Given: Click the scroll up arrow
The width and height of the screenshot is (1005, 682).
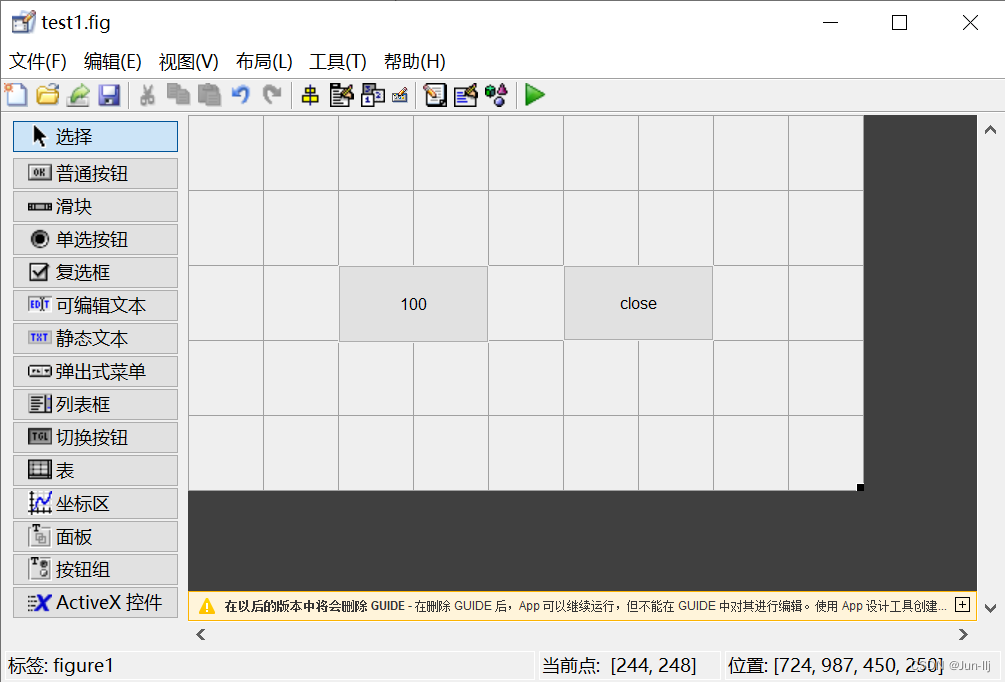Looking at the screenshot, I should 990,130.
